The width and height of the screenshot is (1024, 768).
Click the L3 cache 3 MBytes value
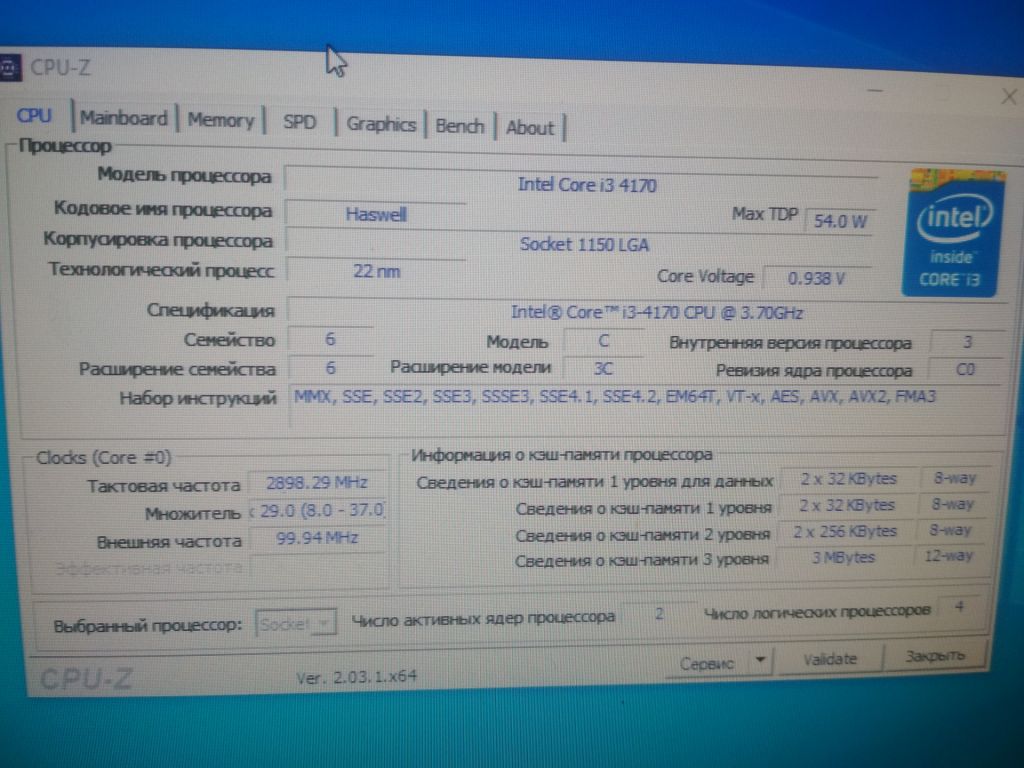(x=843, y=558)
